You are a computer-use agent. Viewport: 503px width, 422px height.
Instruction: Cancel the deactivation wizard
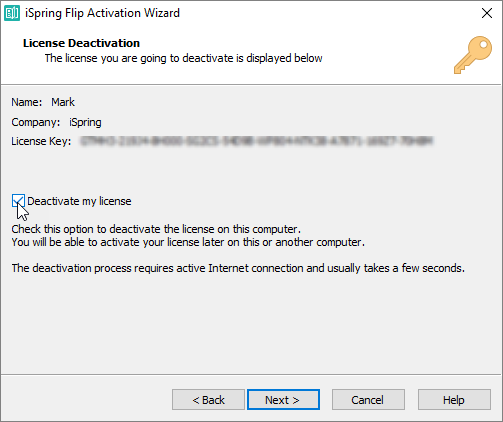368,400
